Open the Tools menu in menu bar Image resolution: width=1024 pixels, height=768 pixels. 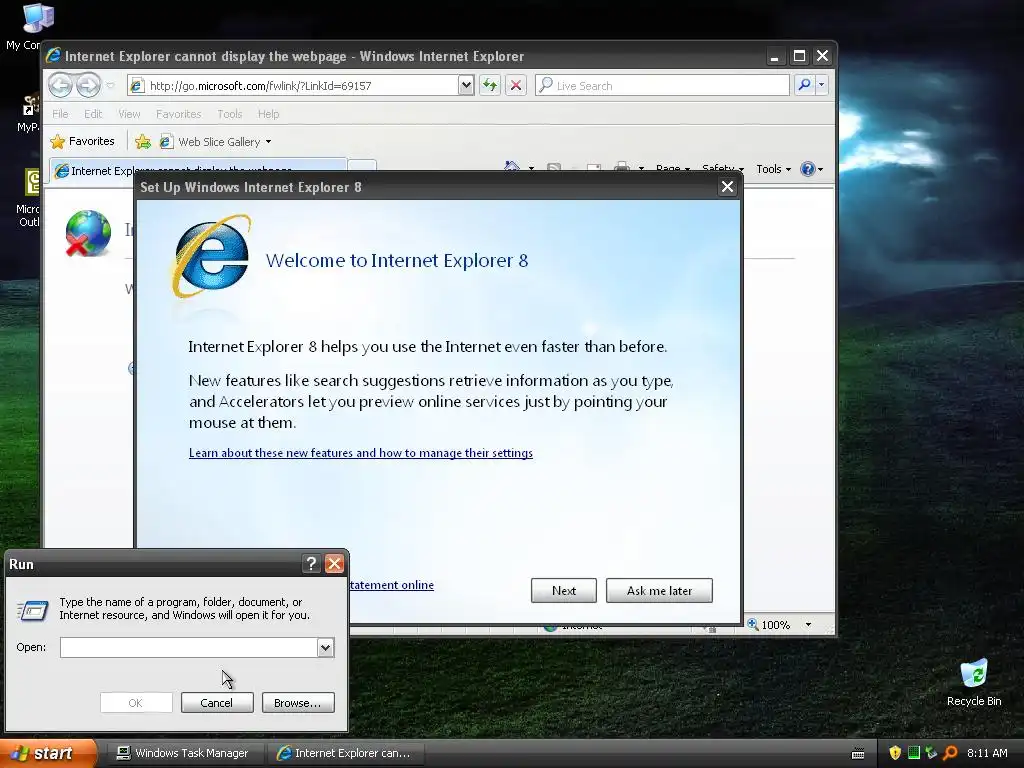(x=229, y=114)
